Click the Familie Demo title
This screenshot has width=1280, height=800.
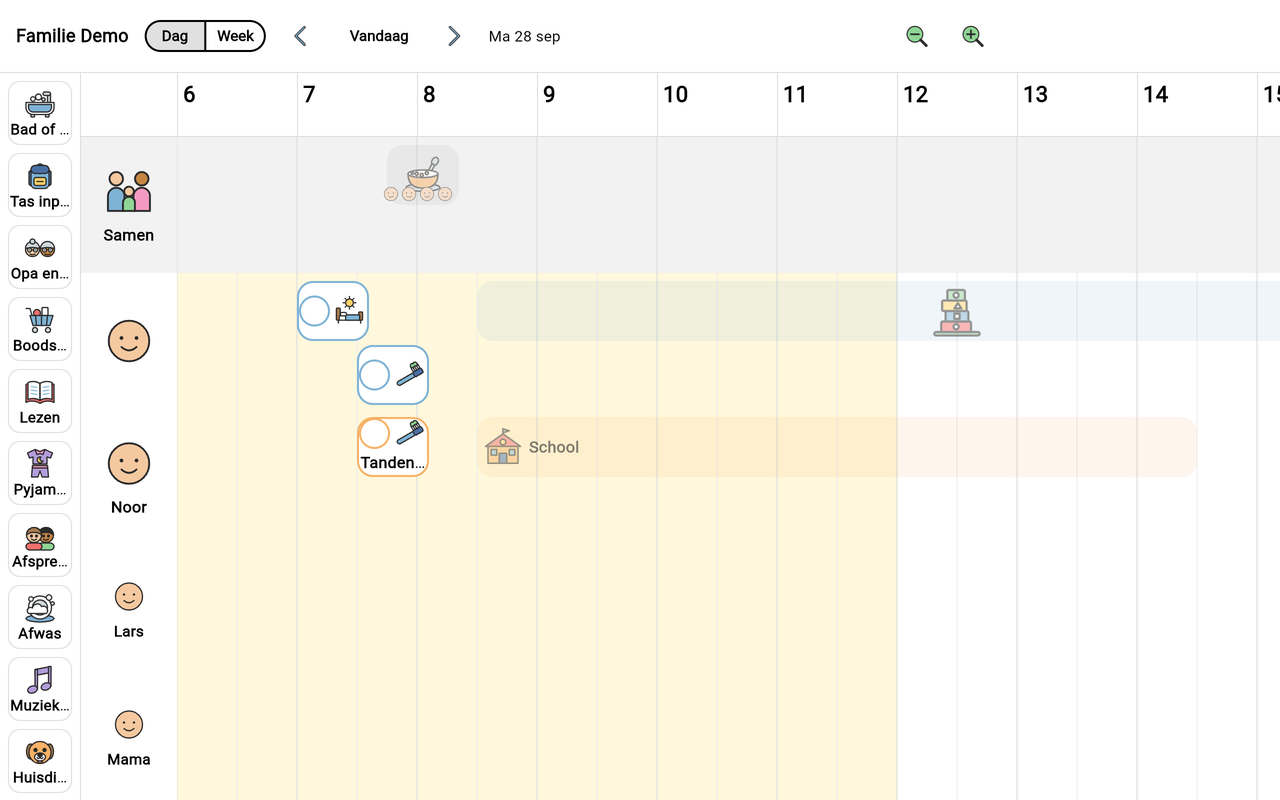(72, 36)
